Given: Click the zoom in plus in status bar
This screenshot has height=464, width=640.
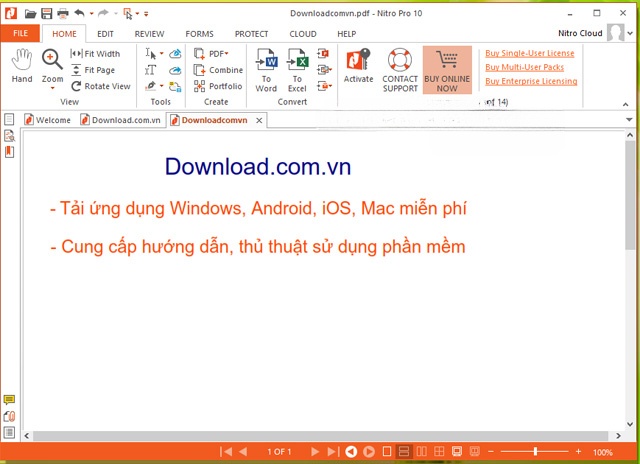Looking at the screenshot, I should [578, 451].
